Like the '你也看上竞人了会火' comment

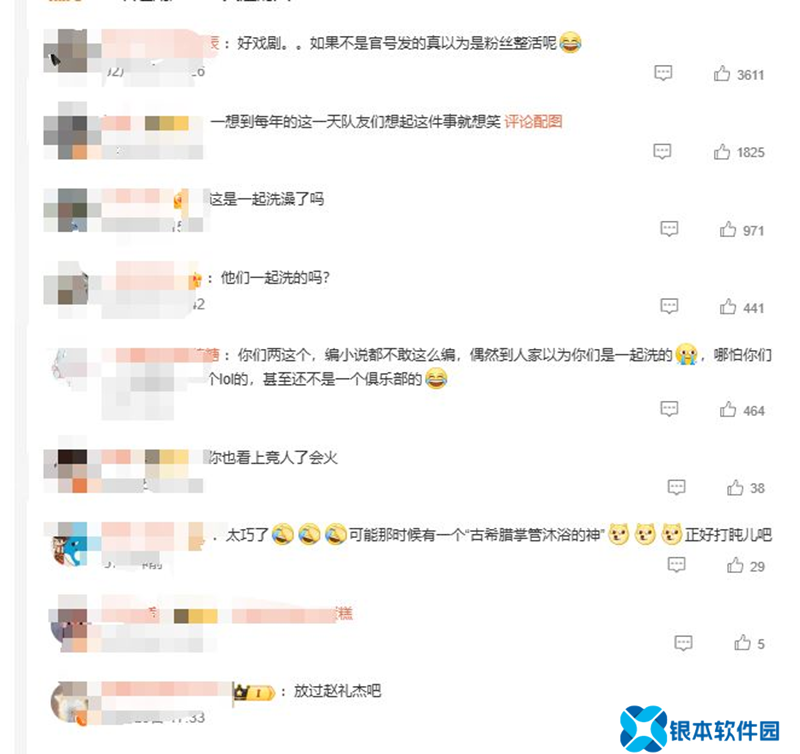tap(735, 487)
